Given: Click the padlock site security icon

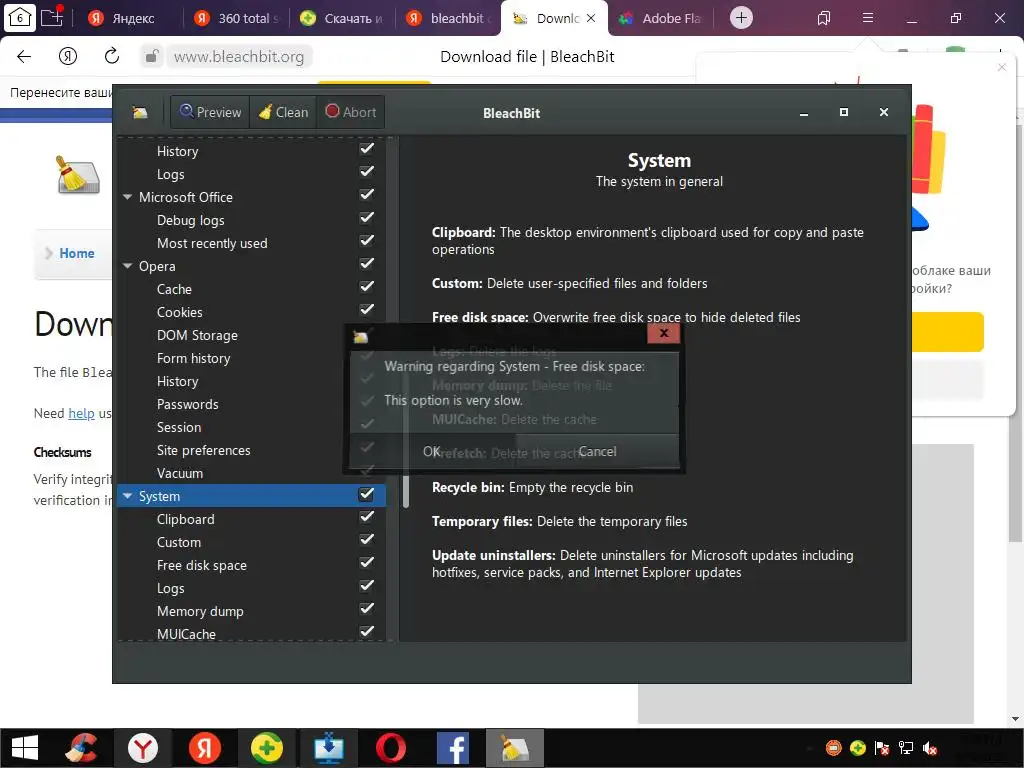Looking at the screenshot, I should (152, 56).
